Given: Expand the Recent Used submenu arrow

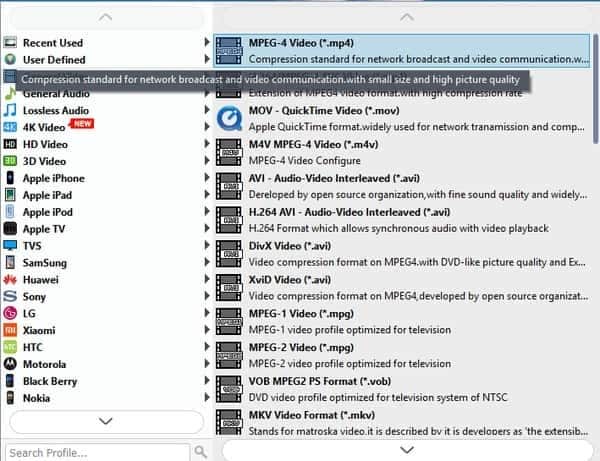Looking at the screenshot, I should [x=207, y=43].
